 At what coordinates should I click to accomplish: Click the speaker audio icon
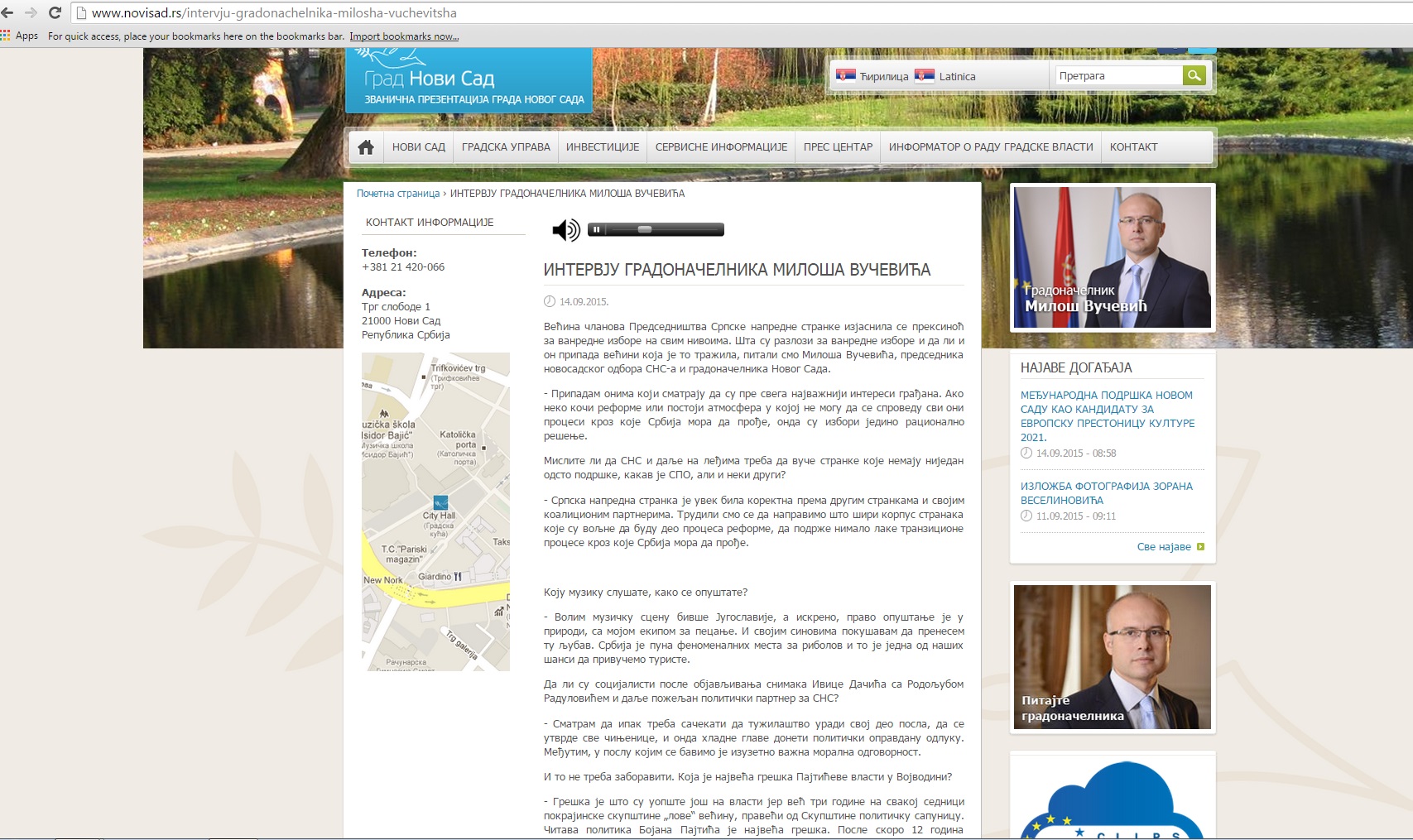[x=565, y=230]
